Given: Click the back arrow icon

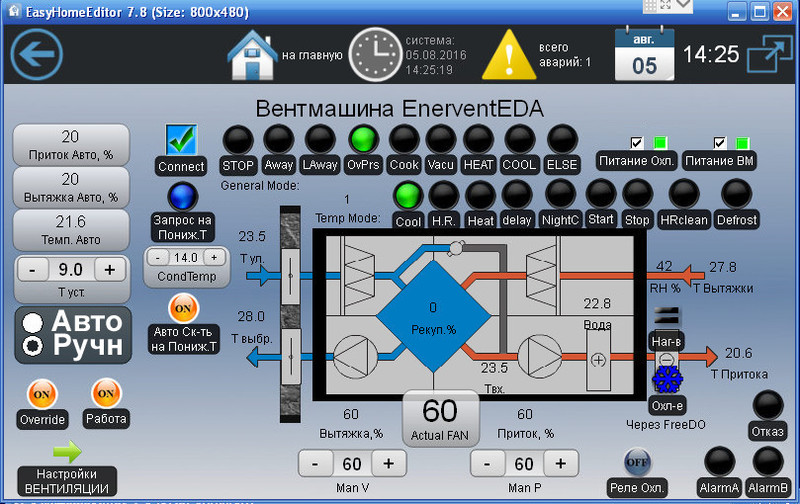Looking at the screenshot, I should click(x=36, y=54).
